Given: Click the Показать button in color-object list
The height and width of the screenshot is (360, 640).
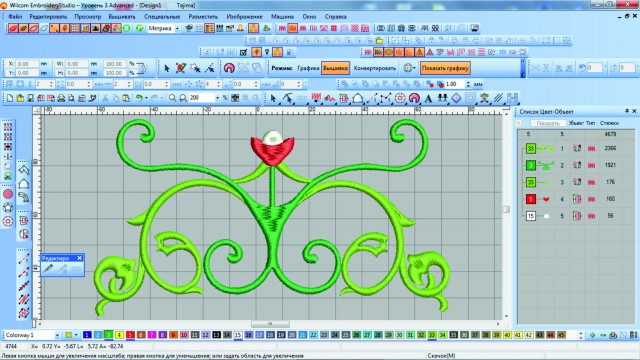Looking at the screenshot, I should click(548, 123).
